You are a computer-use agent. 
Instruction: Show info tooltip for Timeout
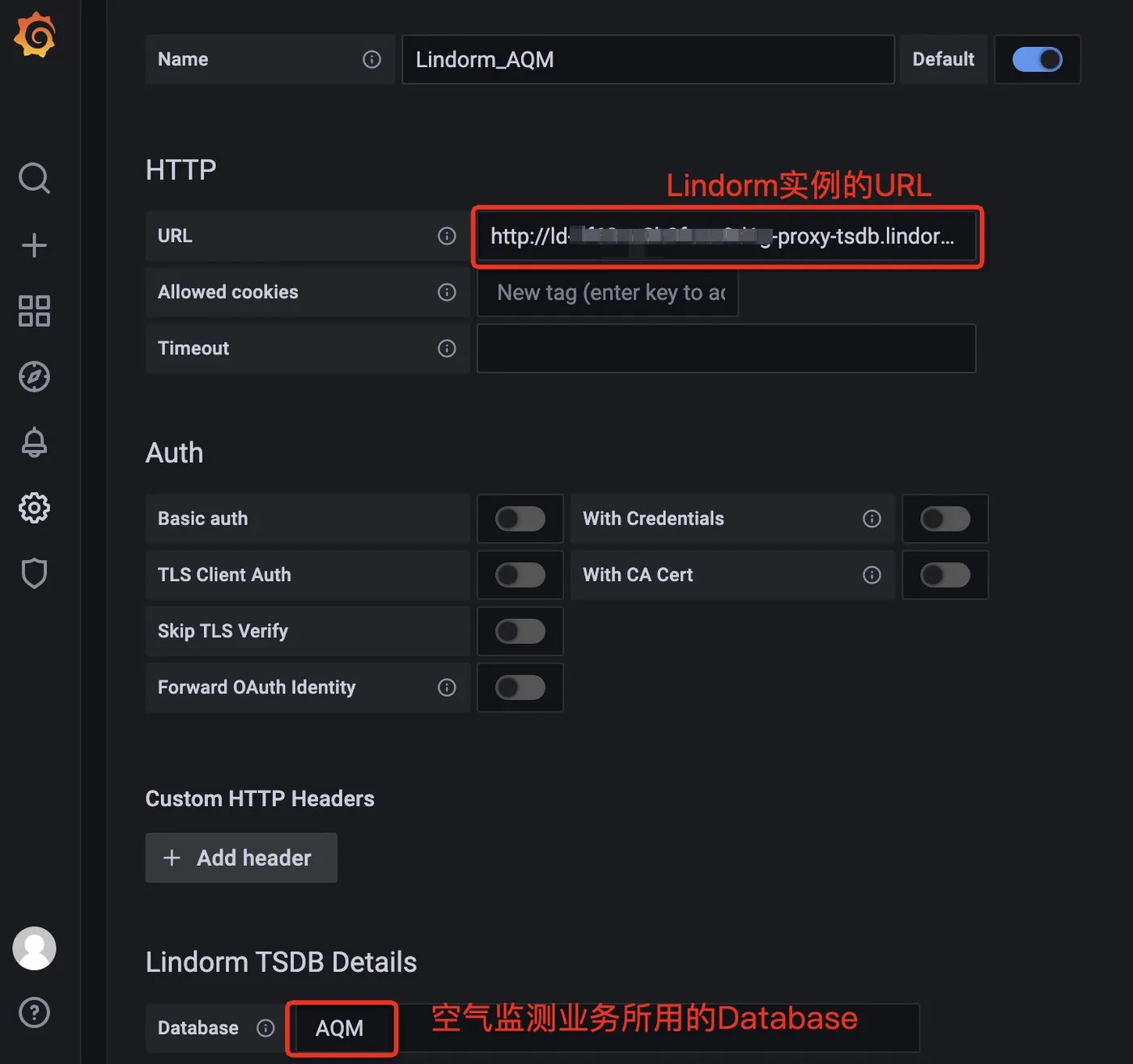pos(447,348)
